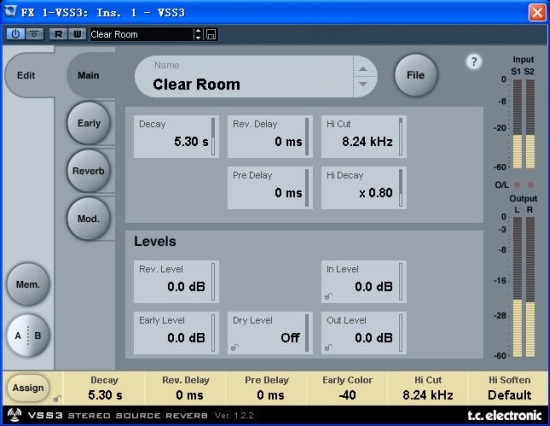Screen dimensions: 550x426
Task: Open the Reverb page
Action: coord(88,171)
